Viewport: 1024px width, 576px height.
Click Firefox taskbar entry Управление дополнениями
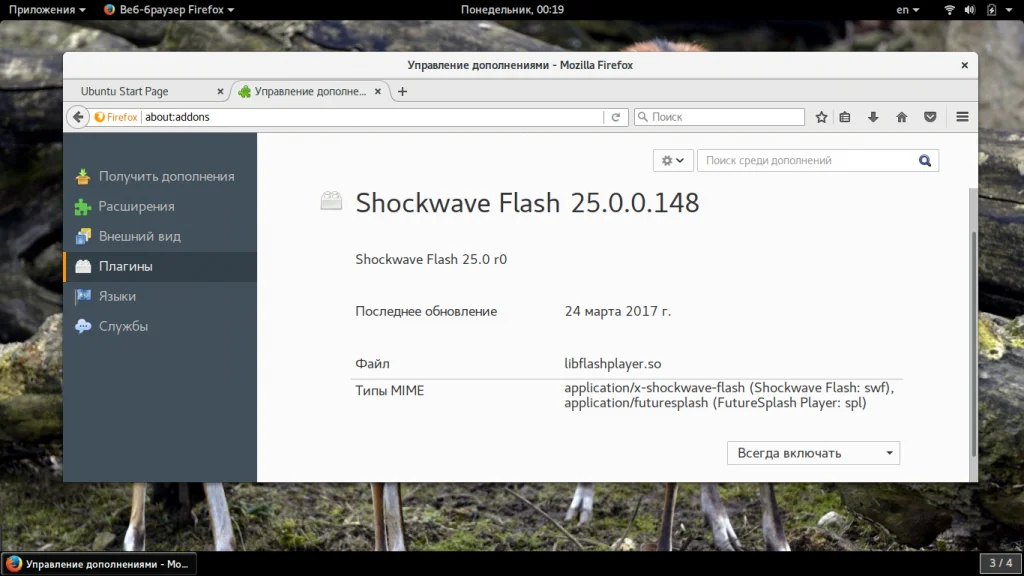coord(97,564)
